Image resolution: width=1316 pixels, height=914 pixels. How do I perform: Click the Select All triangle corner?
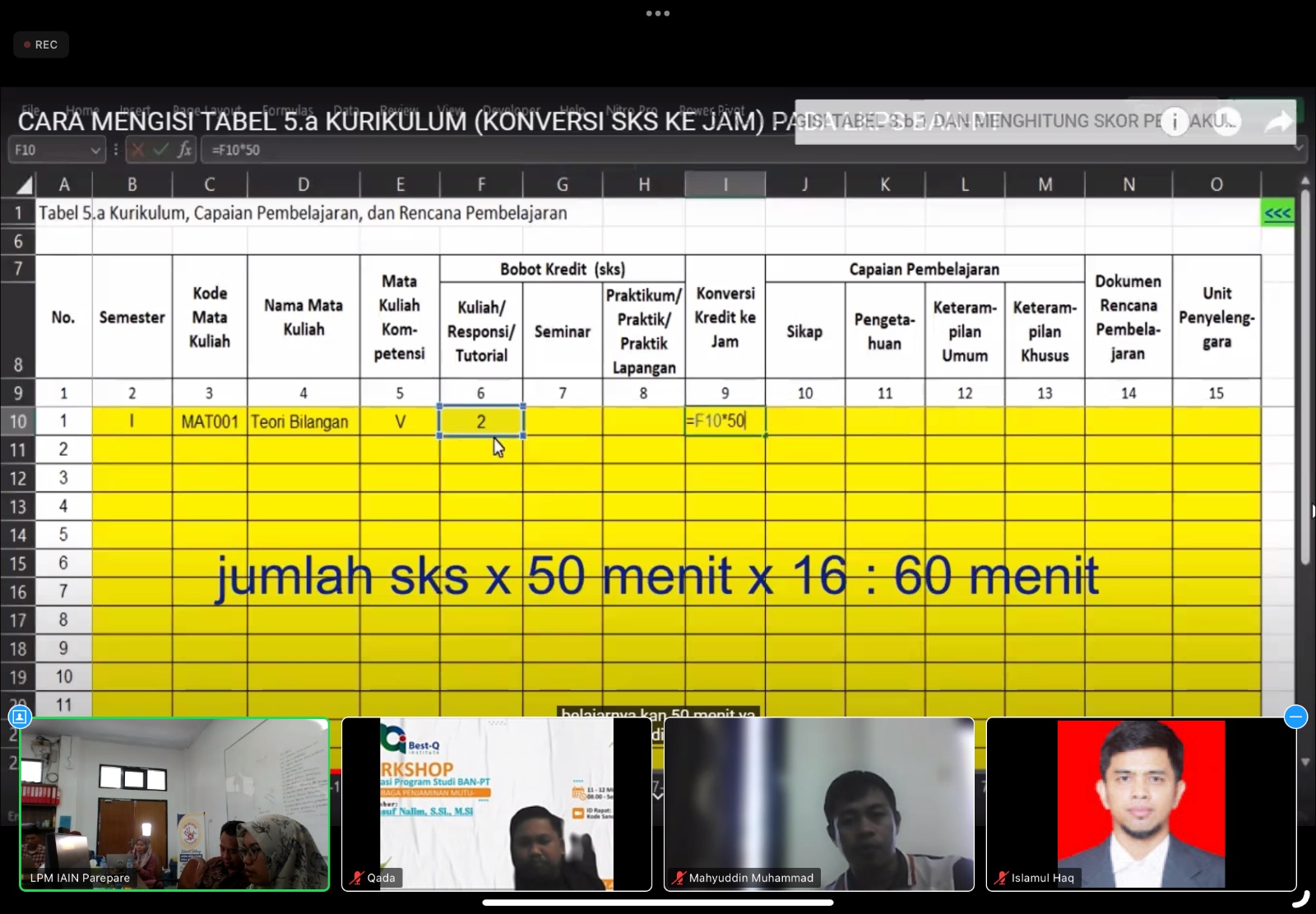click(x=23, y=184)
